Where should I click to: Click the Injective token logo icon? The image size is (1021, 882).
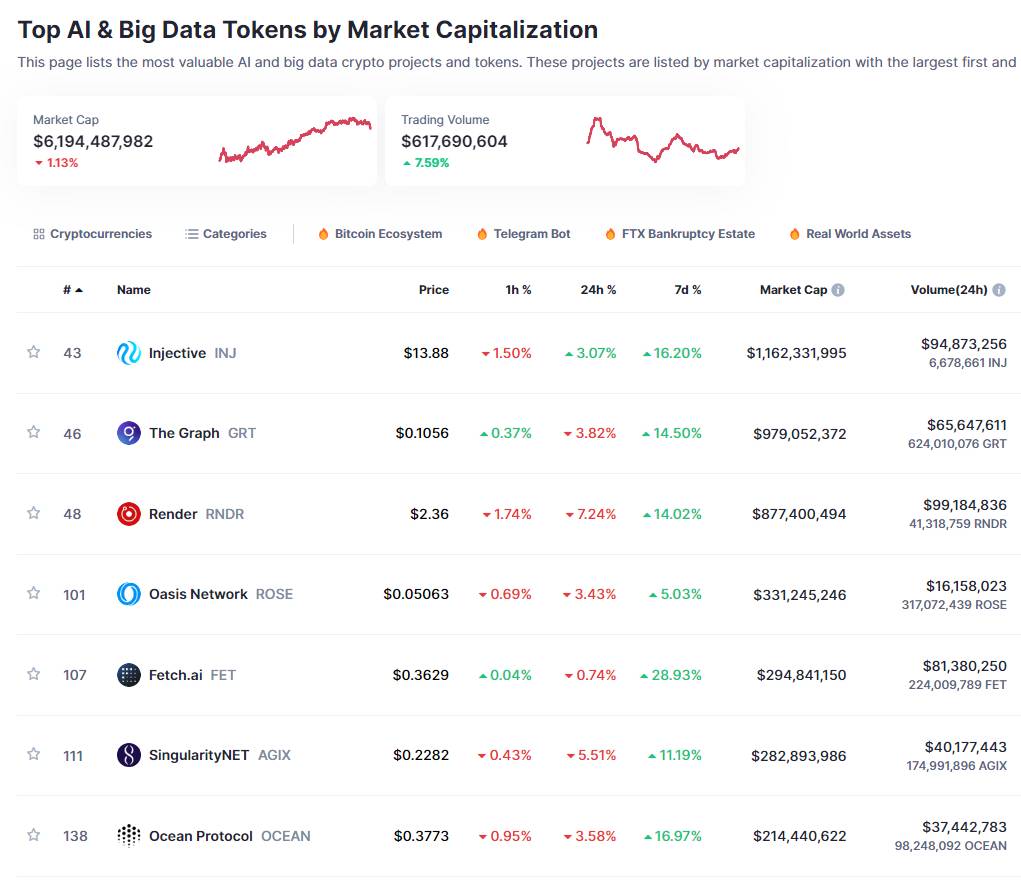tap(128, 353)
